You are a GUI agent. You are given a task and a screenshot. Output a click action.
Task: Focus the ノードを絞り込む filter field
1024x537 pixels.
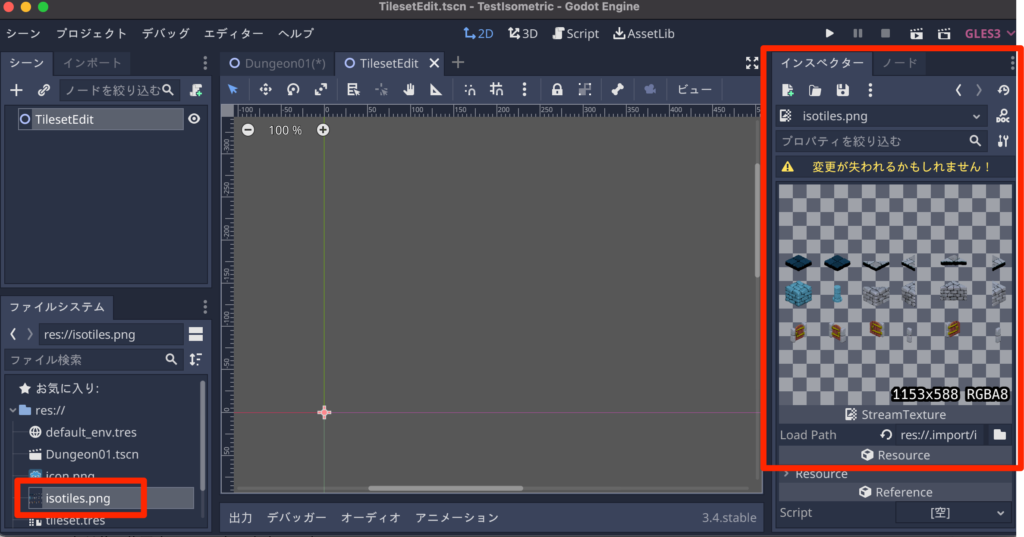[120, 90]
